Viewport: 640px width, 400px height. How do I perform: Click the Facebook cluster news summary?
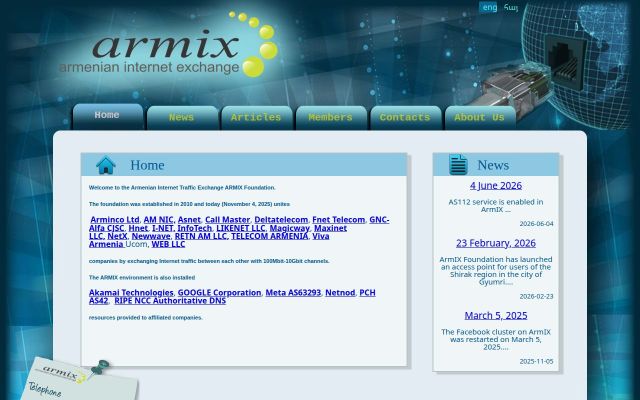[496, 340]
